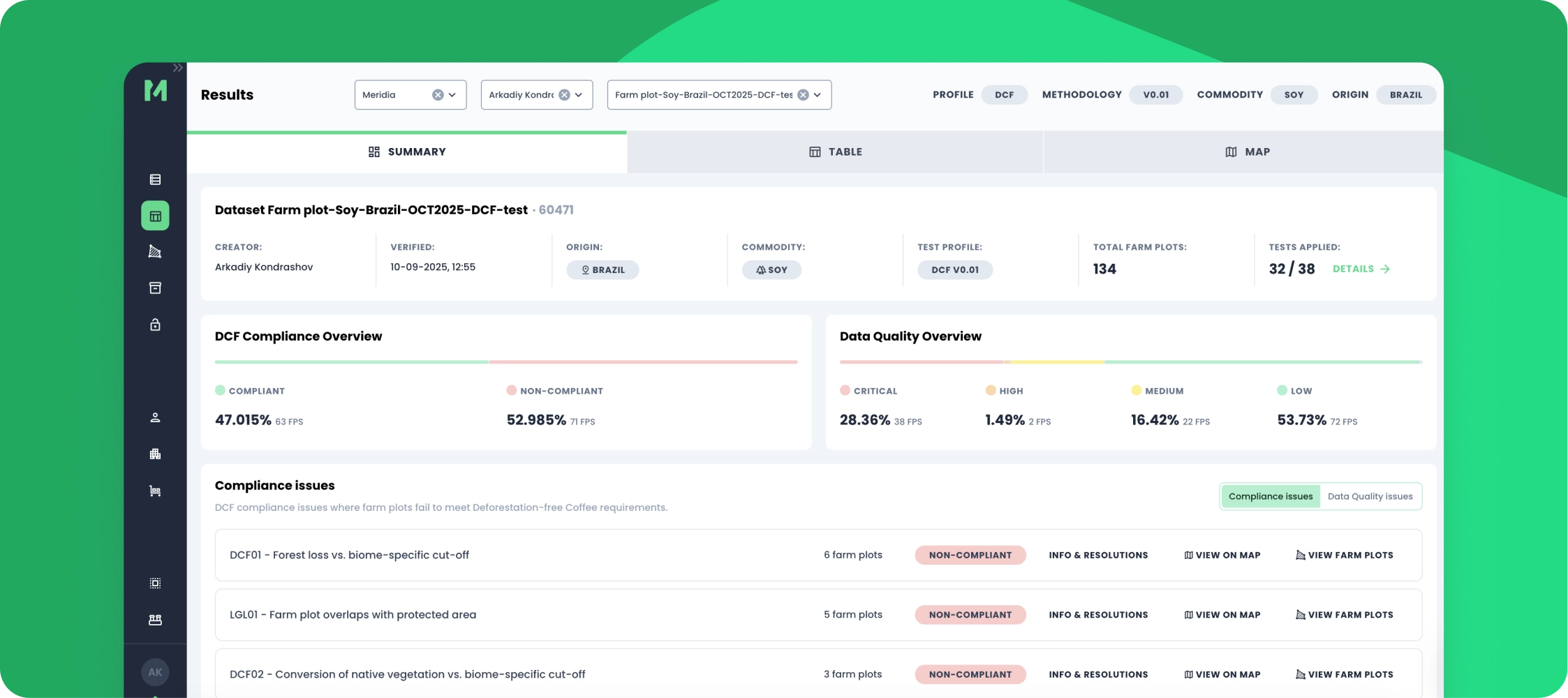Viewport: 1568px width, 698px height.
Task: Open the Farm plot dataset dropdown
Action: pos(818,95)
